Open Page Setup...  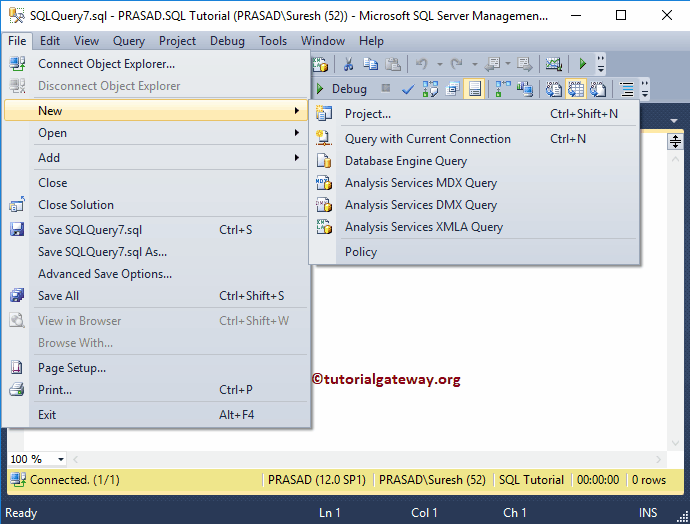(156, 368)
